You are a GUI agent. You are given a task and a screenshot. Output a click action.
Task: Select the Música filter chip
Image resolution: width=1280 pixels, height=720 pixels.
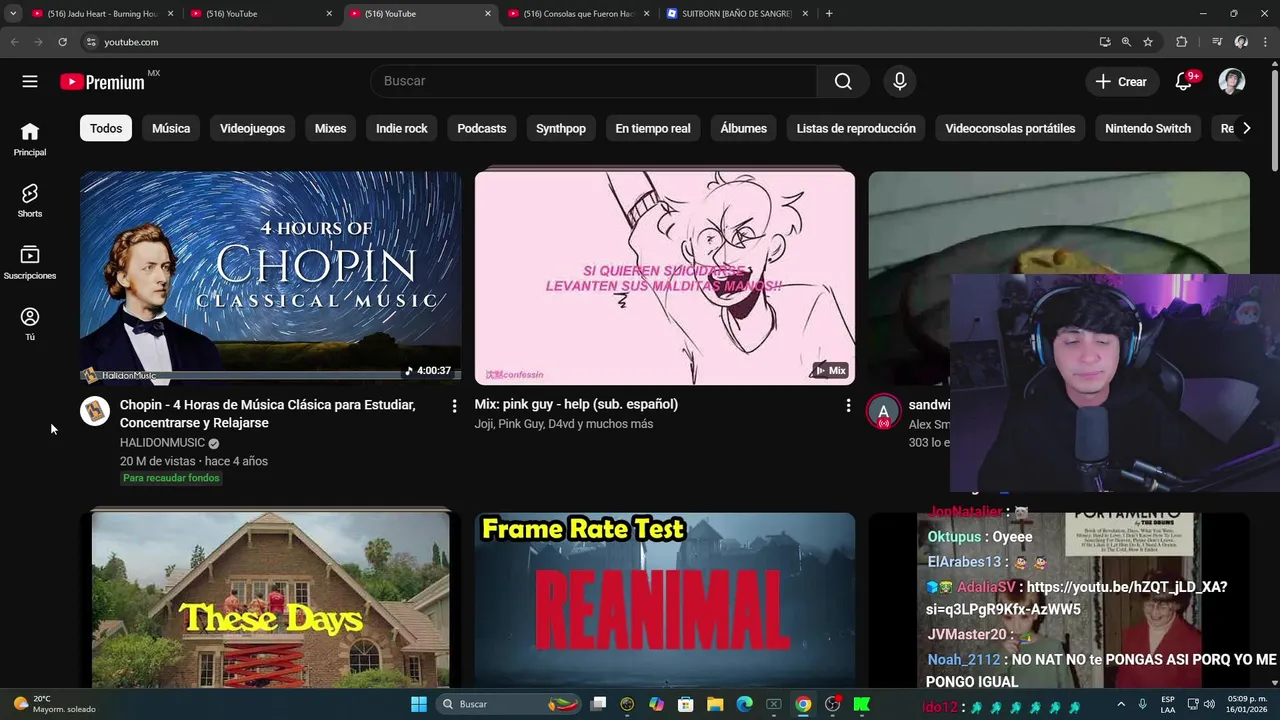[x=171, y=128]
